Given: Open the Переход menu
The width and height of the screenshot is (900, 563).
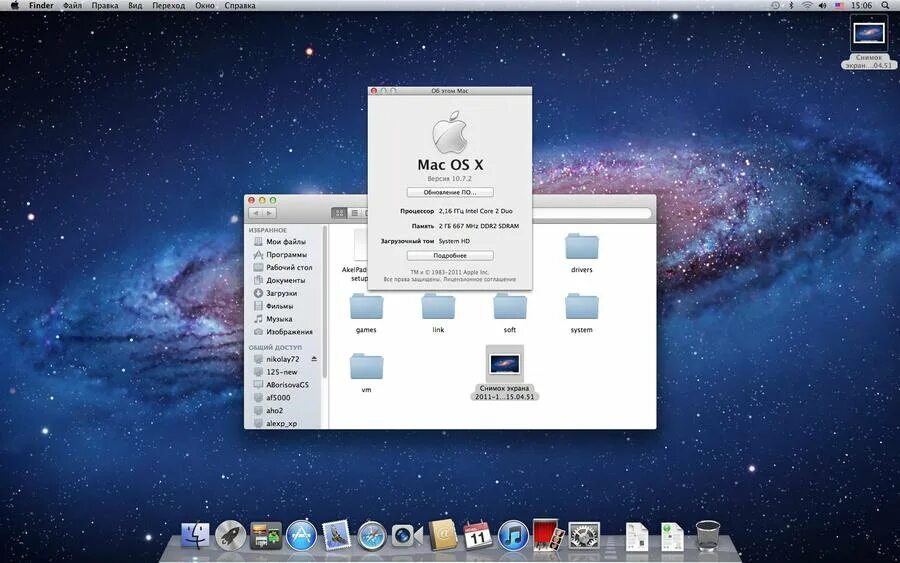Looking at the screenshot, I should (x=168, y=5).
